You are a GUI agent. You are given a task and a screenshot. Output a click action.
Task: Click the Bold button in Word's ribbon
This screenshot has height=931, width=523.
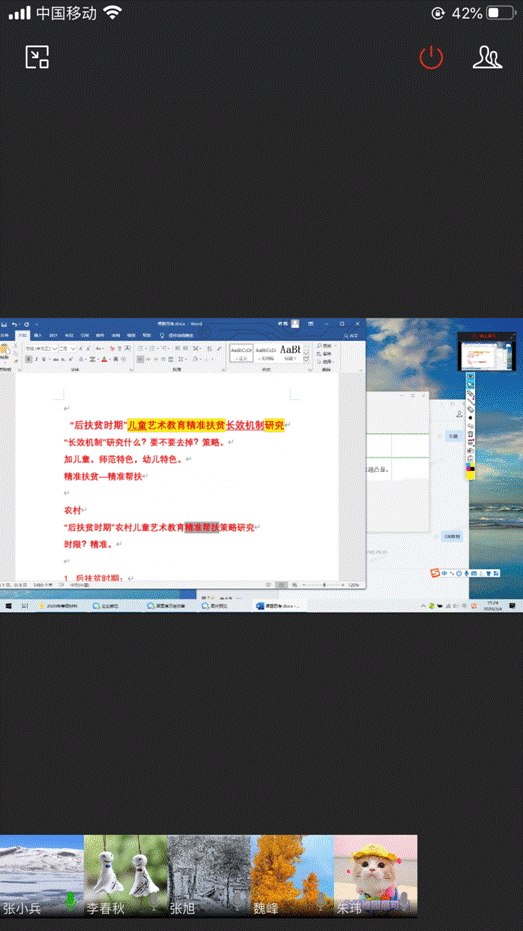coord(28,359)
